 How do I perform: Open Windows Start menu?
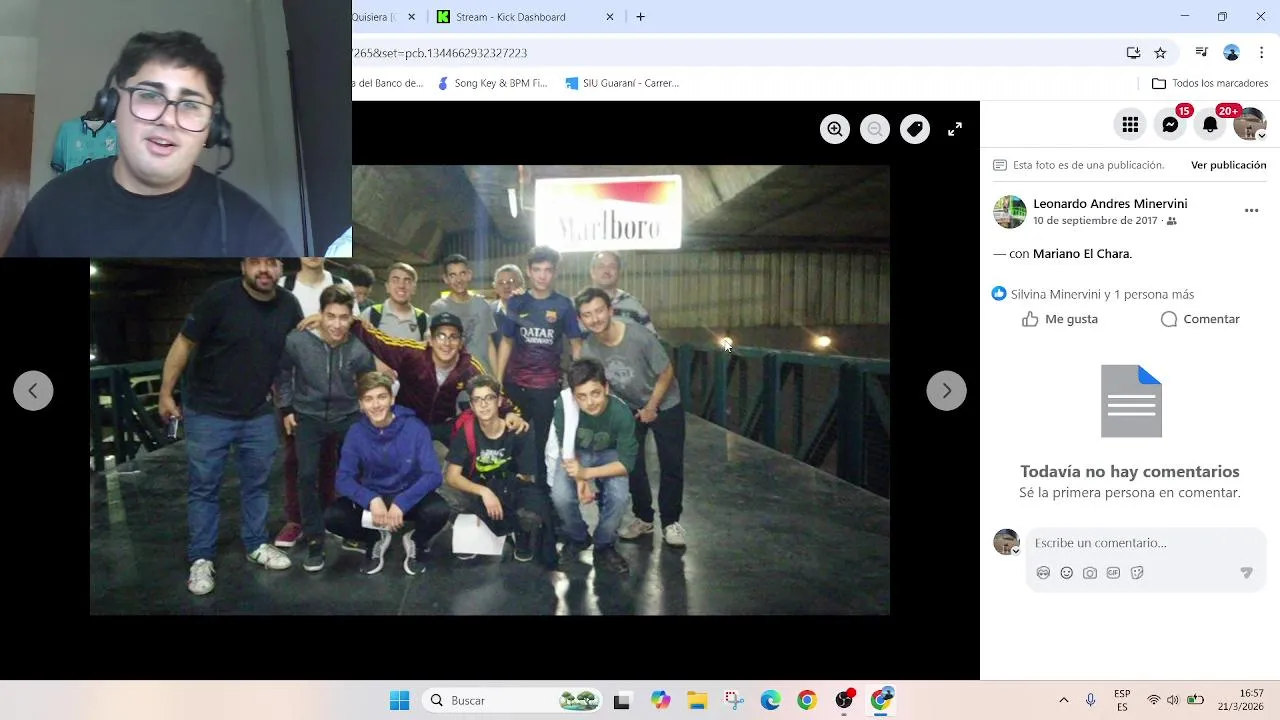pos(399,701)
